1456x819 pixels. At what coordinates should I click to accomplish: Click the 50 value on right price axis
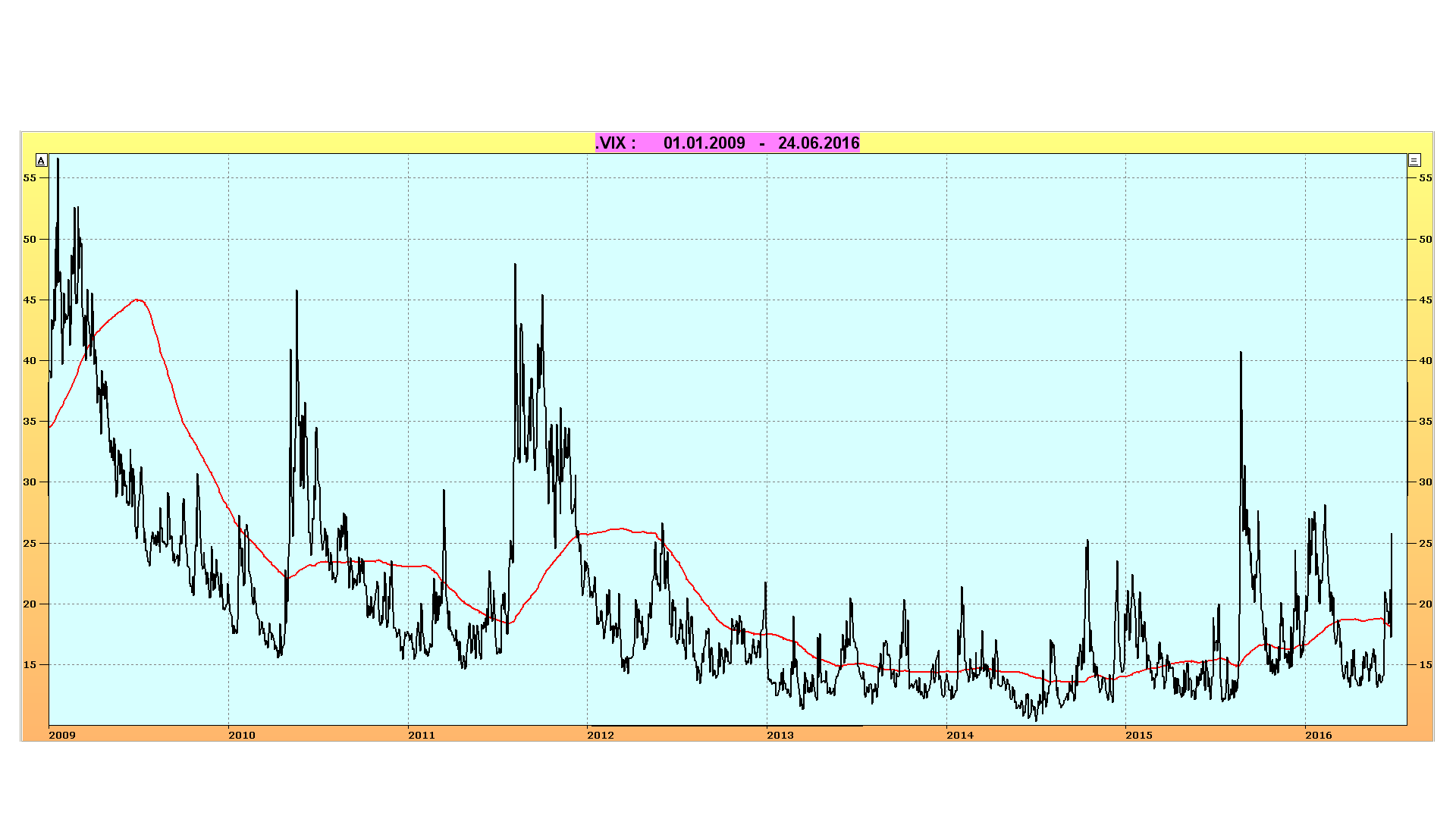(1426, 239)
